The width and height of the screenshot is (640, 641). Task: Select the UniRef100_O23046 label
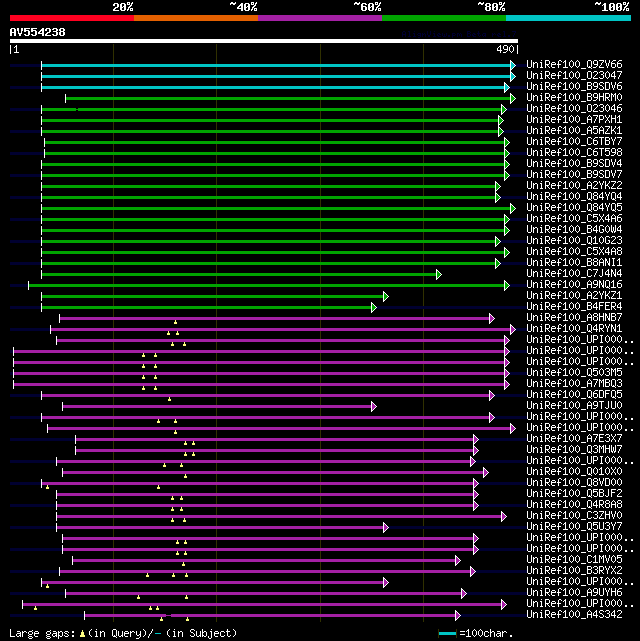click(x=574, y=108)
